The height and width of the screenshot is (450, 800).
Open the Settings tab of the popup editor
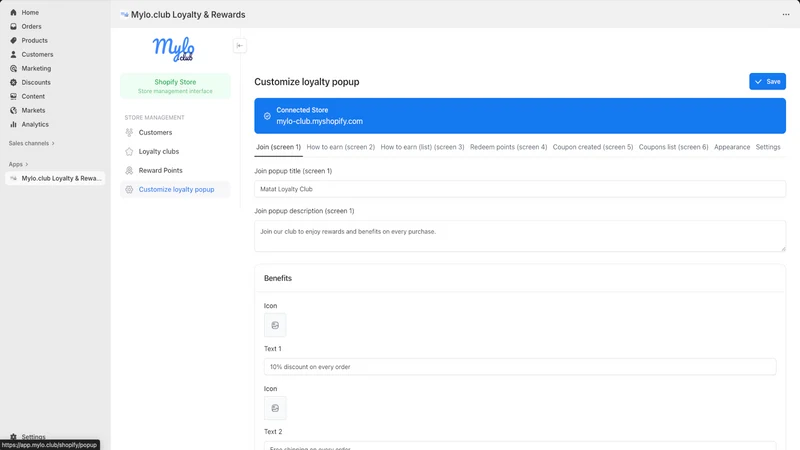tap(768, 147)
